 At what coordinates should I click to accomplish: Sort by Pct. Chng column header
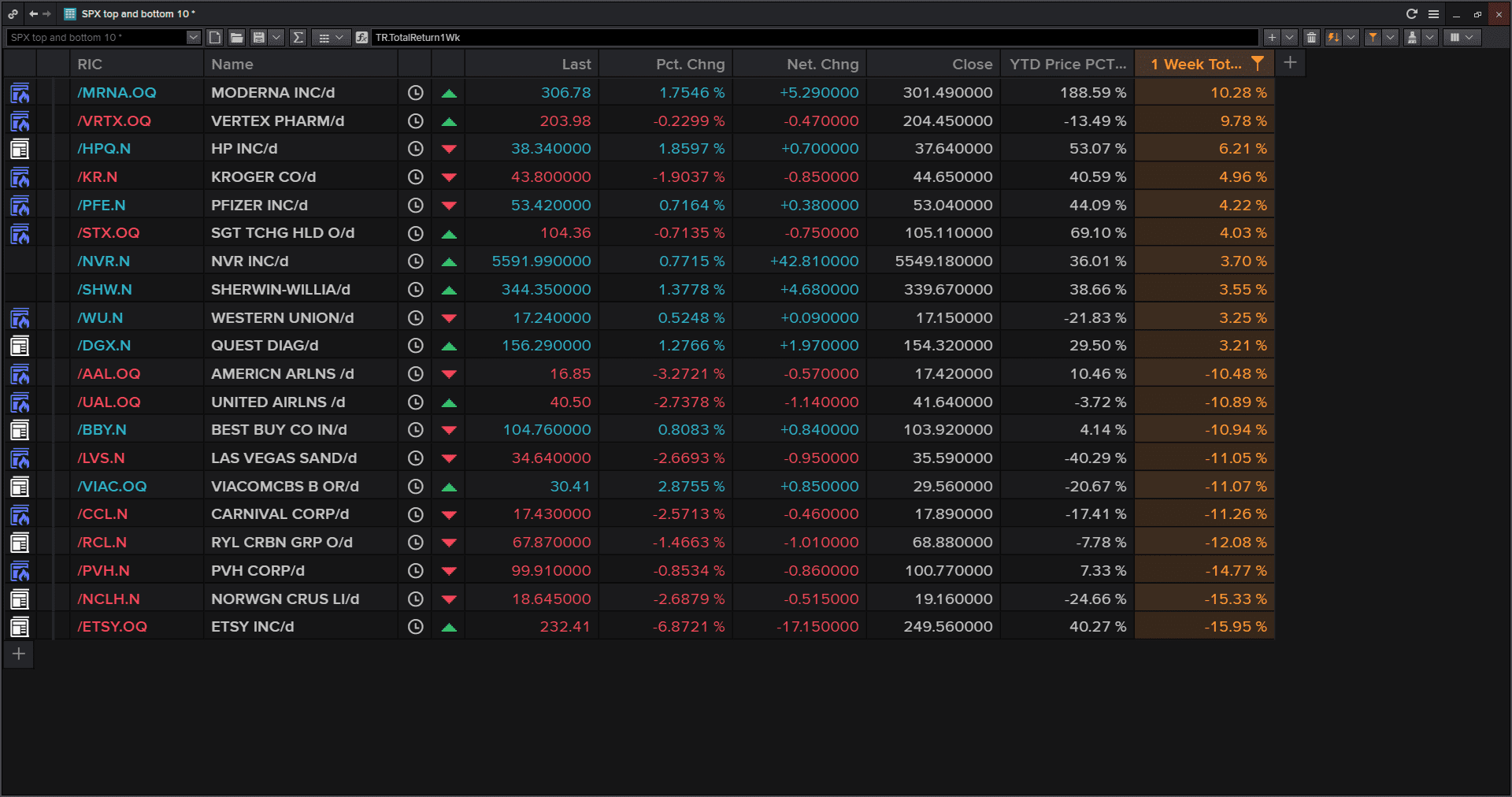point(666,64)
